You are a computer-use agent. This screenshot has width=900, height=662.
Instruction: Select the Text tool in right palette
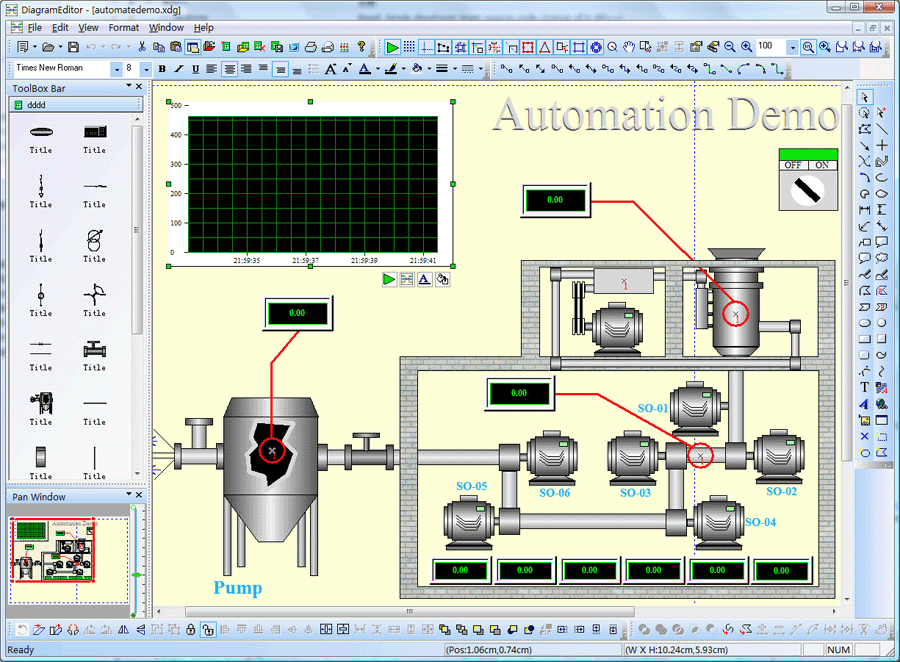pos(865,386)
